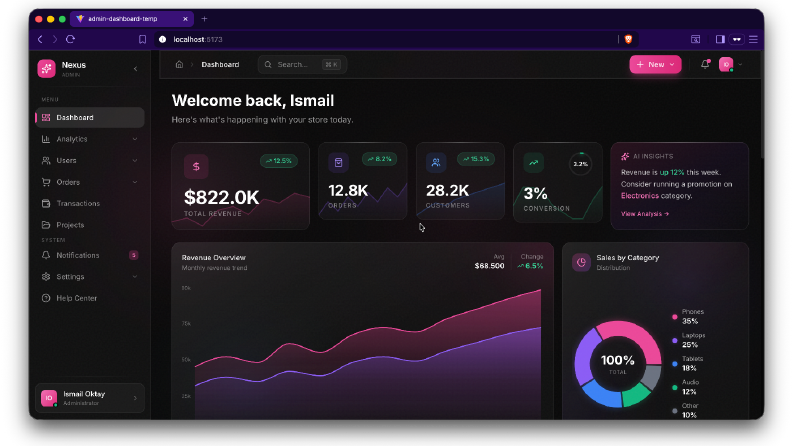Click the 12.8K orders value

[348, 191]
